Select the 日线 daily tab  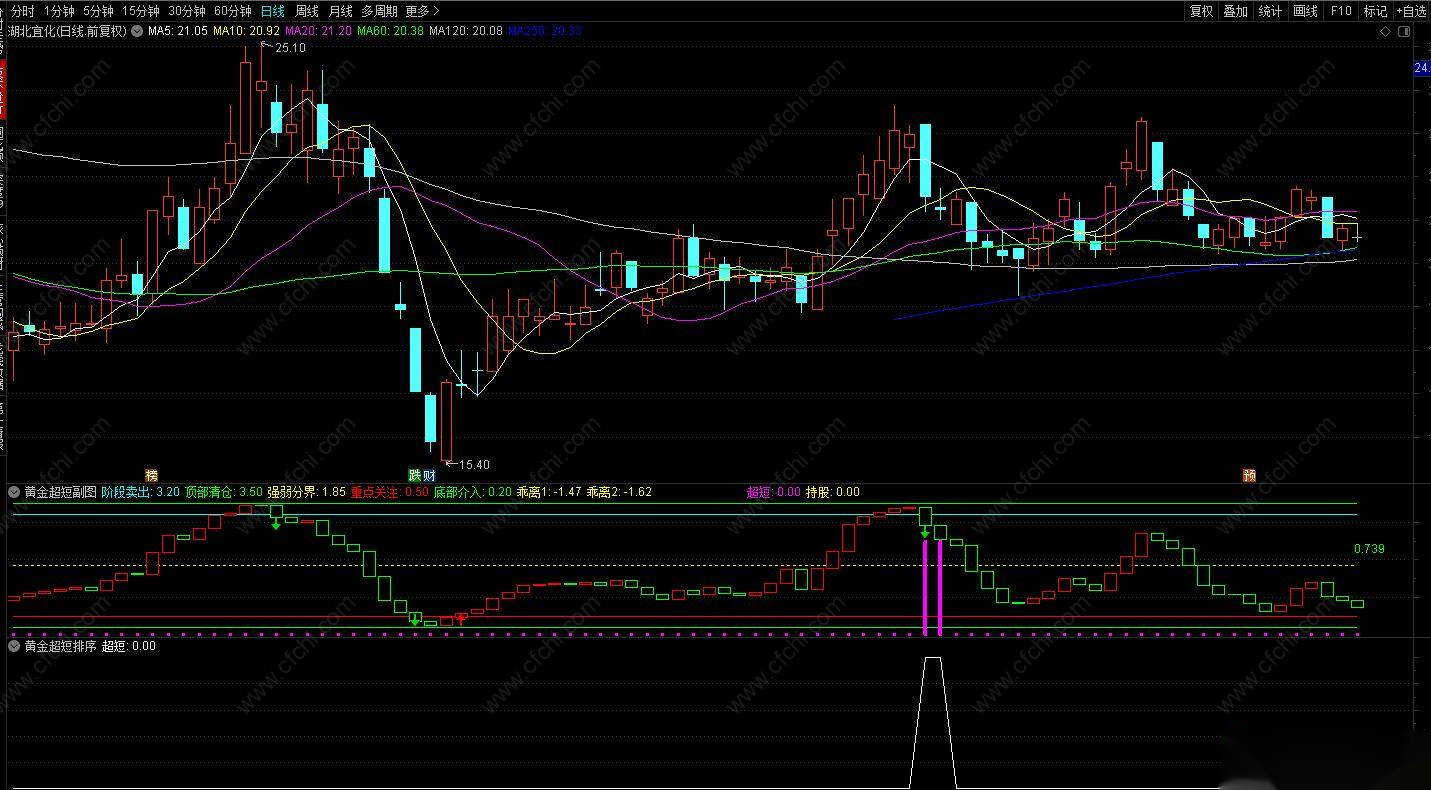point(272,11)
